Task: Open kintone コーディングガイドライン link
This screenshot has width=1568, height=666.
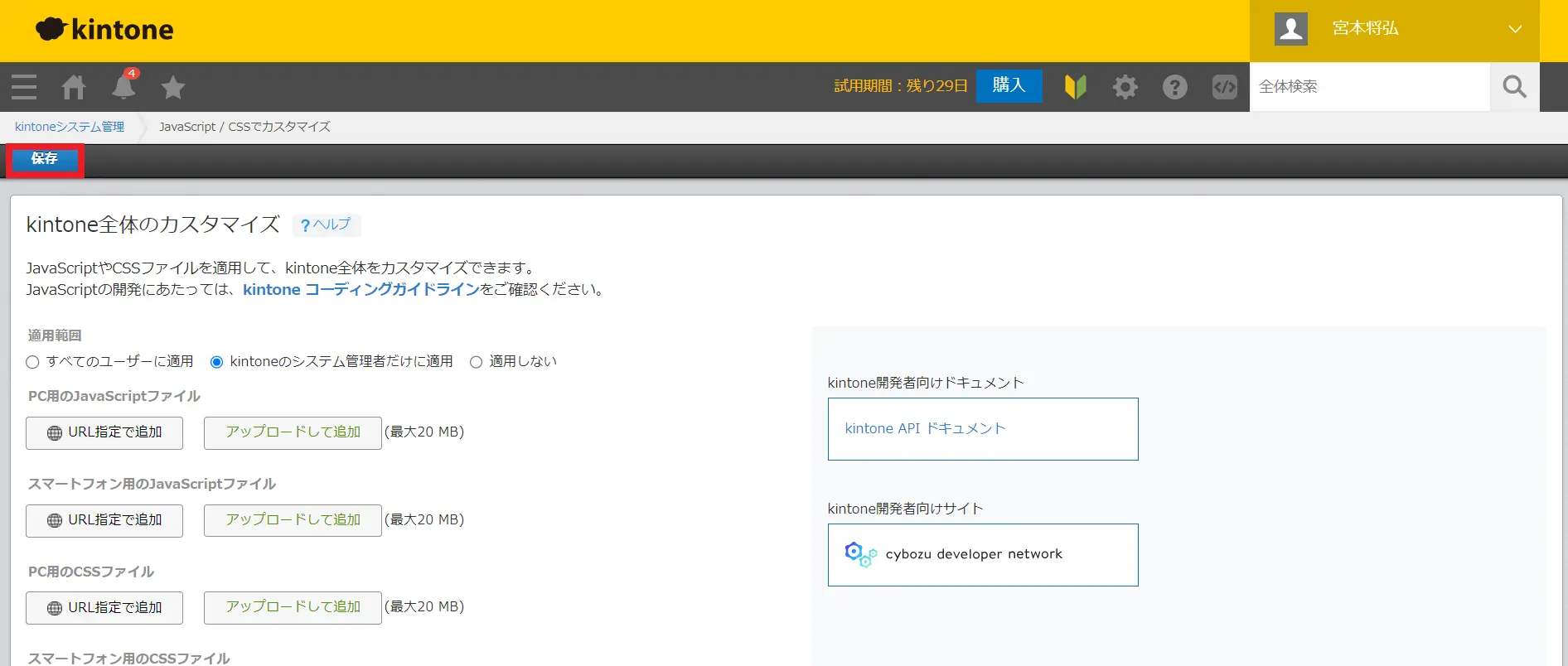Action: point(361,289)
